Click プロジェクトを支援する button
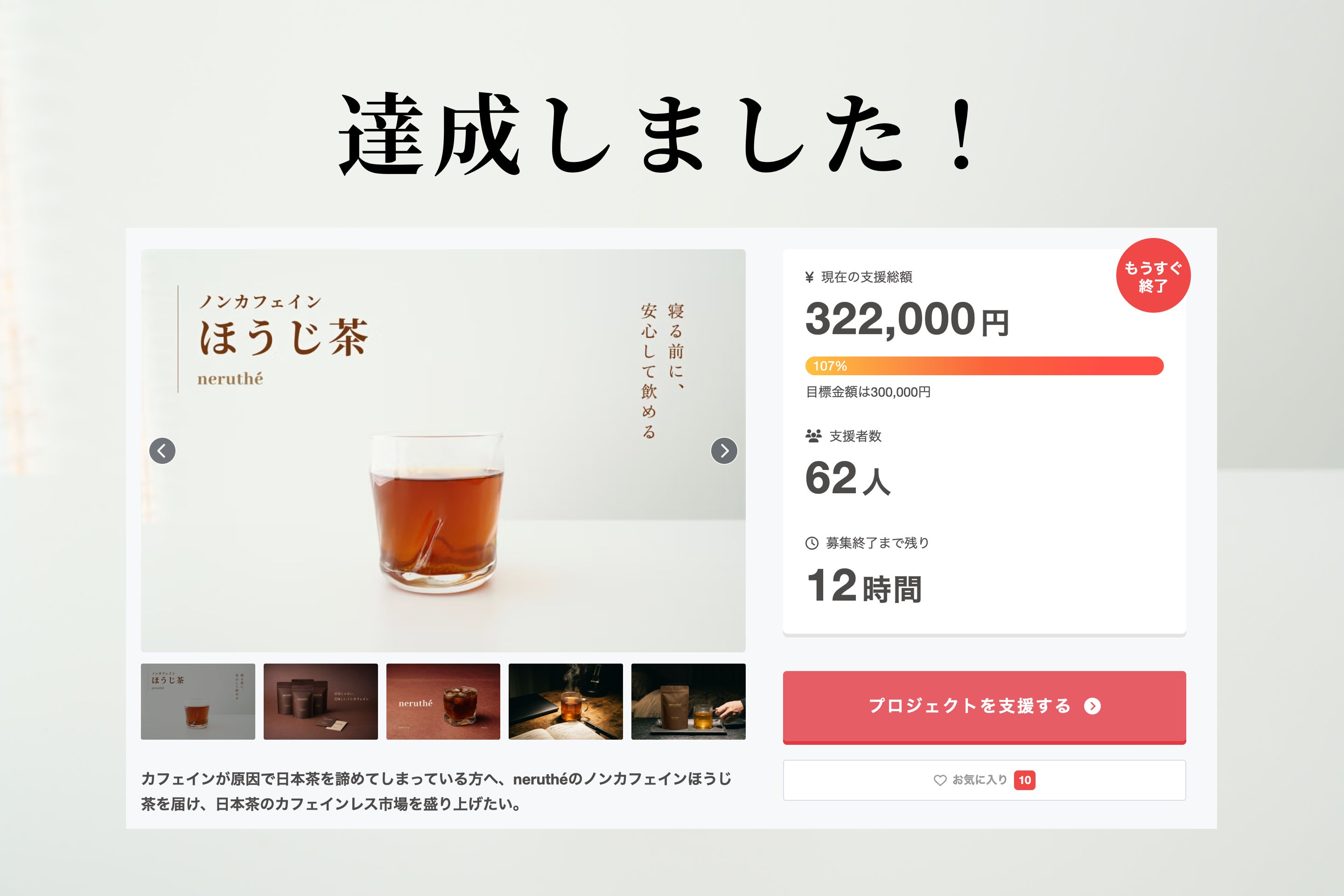This screenshot has height=896, width=1344. pos(984,707)
